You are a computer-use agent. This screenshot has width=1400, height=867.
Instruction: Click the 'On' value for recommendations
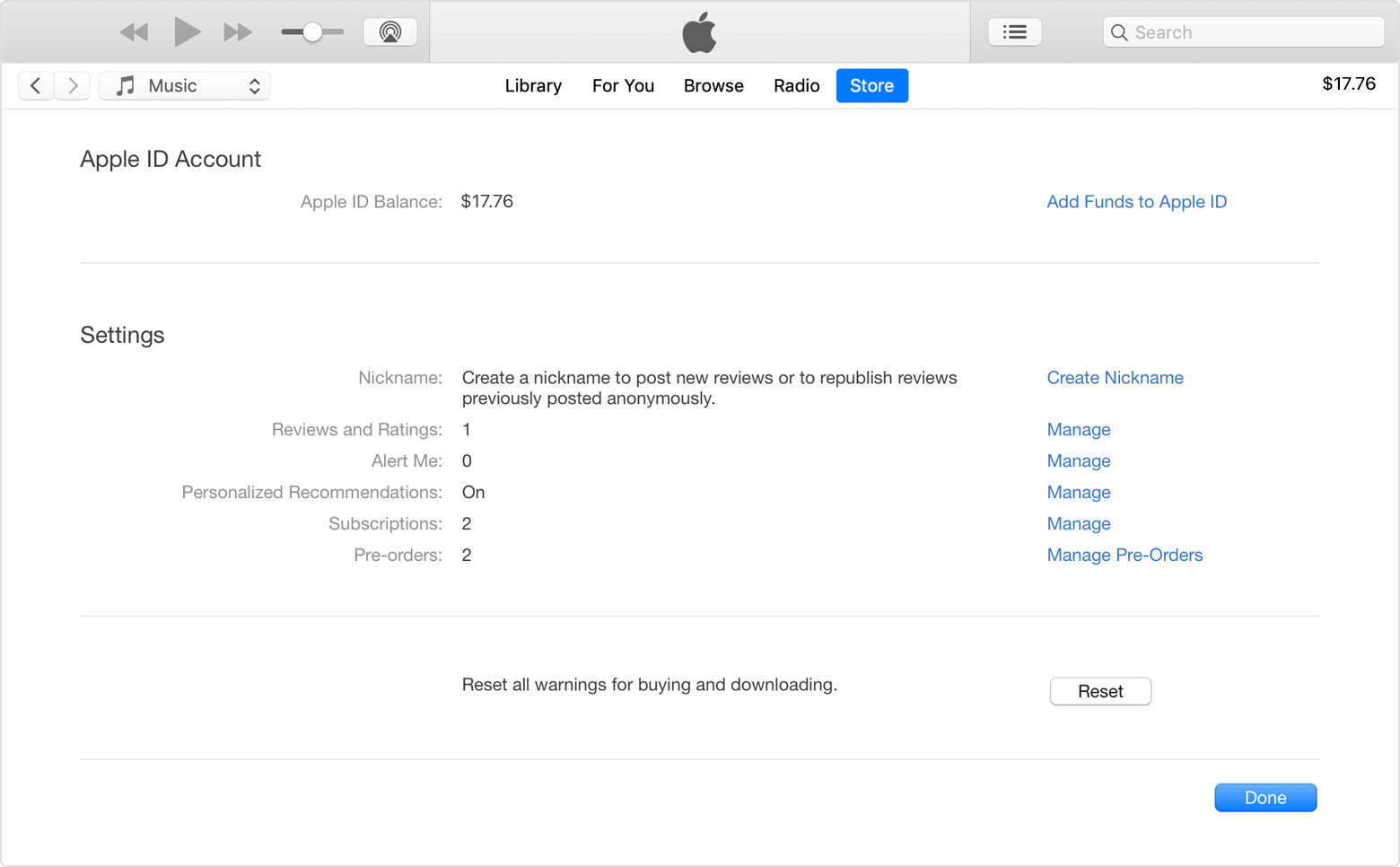(x=473, y=493)
